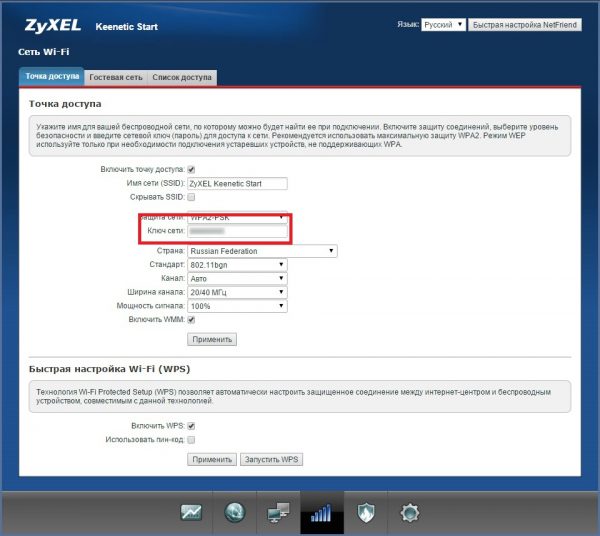Click Применить in the WPS section
Viewport: 600px width, 536px height.
pyautogui.click(x=212, y=459)
